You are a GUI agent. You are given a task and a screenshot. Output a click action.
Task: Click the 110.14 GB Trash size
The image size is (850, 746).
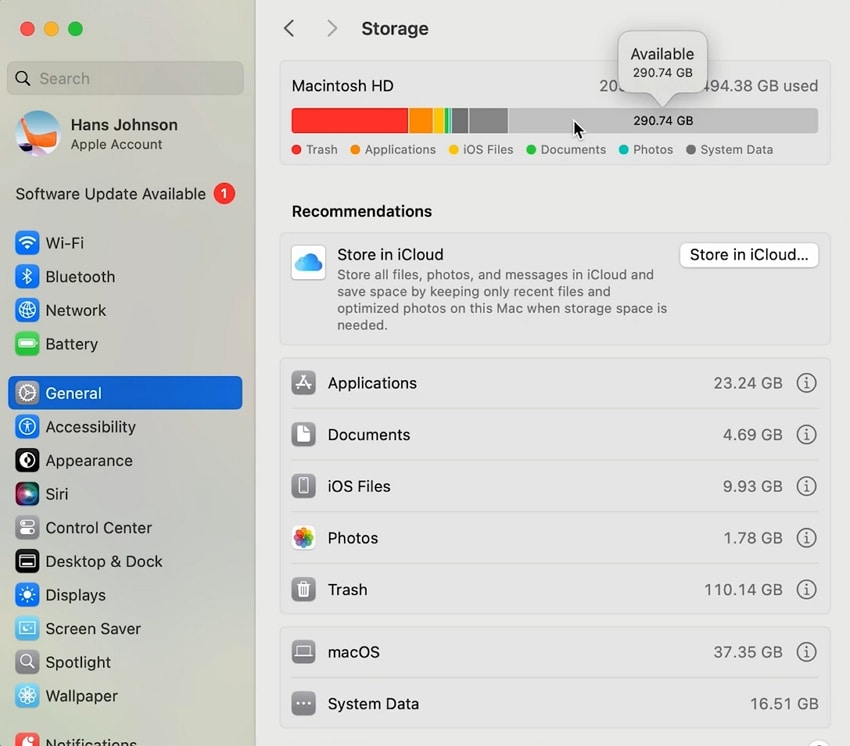(x=743, y=589)
